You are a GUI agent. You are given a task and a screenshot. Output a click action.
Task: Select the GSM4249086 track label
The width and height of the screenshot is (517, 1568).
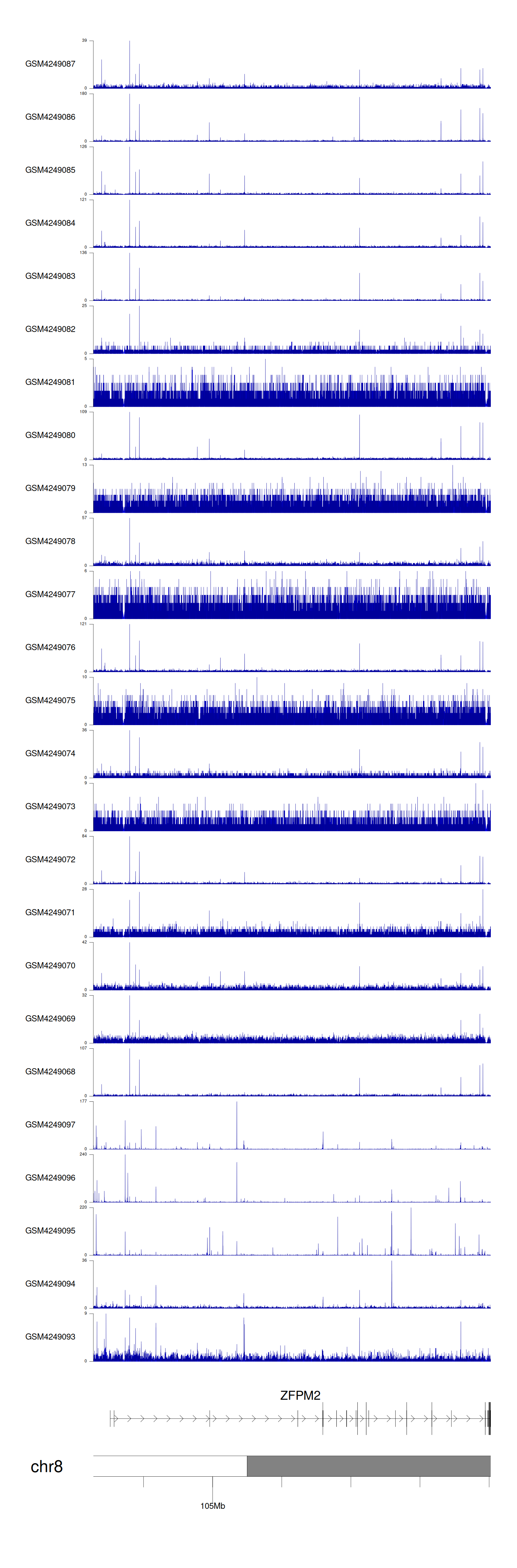50,117
